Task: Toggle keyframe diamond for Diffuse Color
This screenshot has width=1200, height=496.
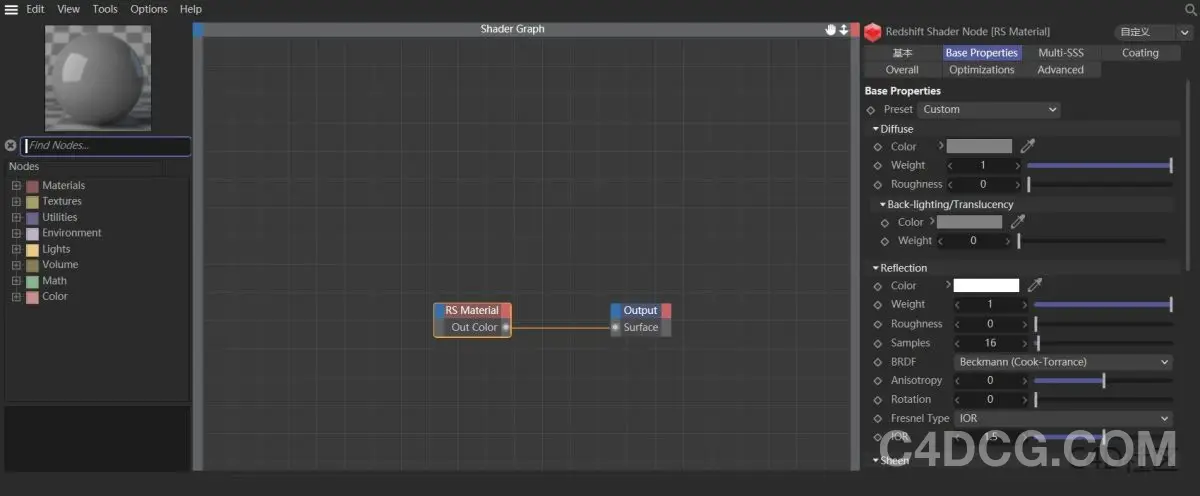Action: (x=878, y=147)
